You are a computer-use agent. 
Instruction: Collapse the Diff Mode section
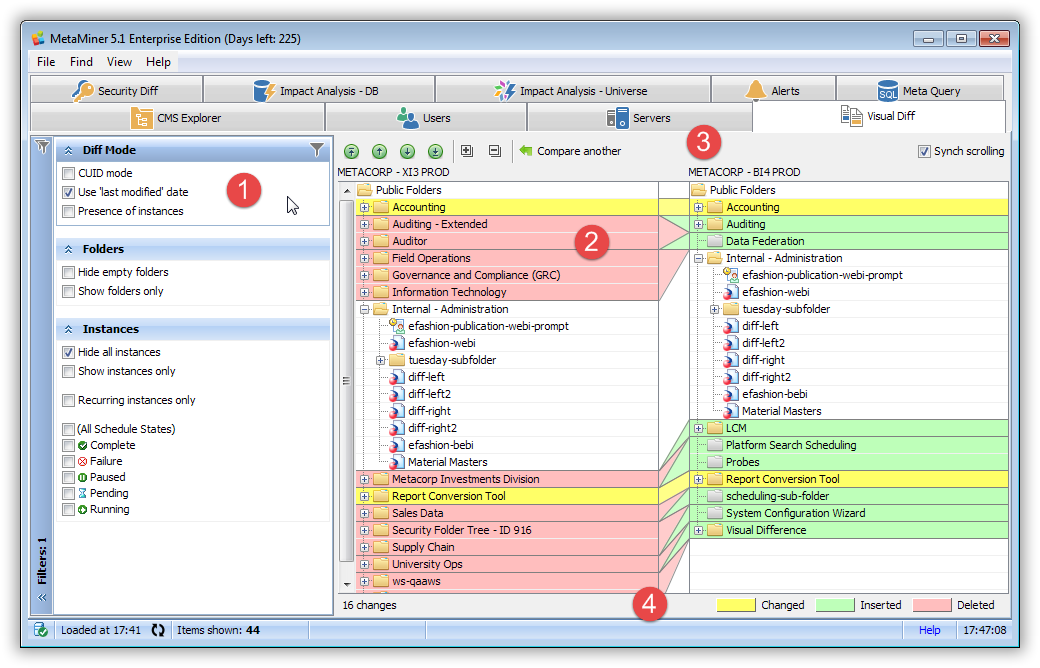[x=68, y=151]
